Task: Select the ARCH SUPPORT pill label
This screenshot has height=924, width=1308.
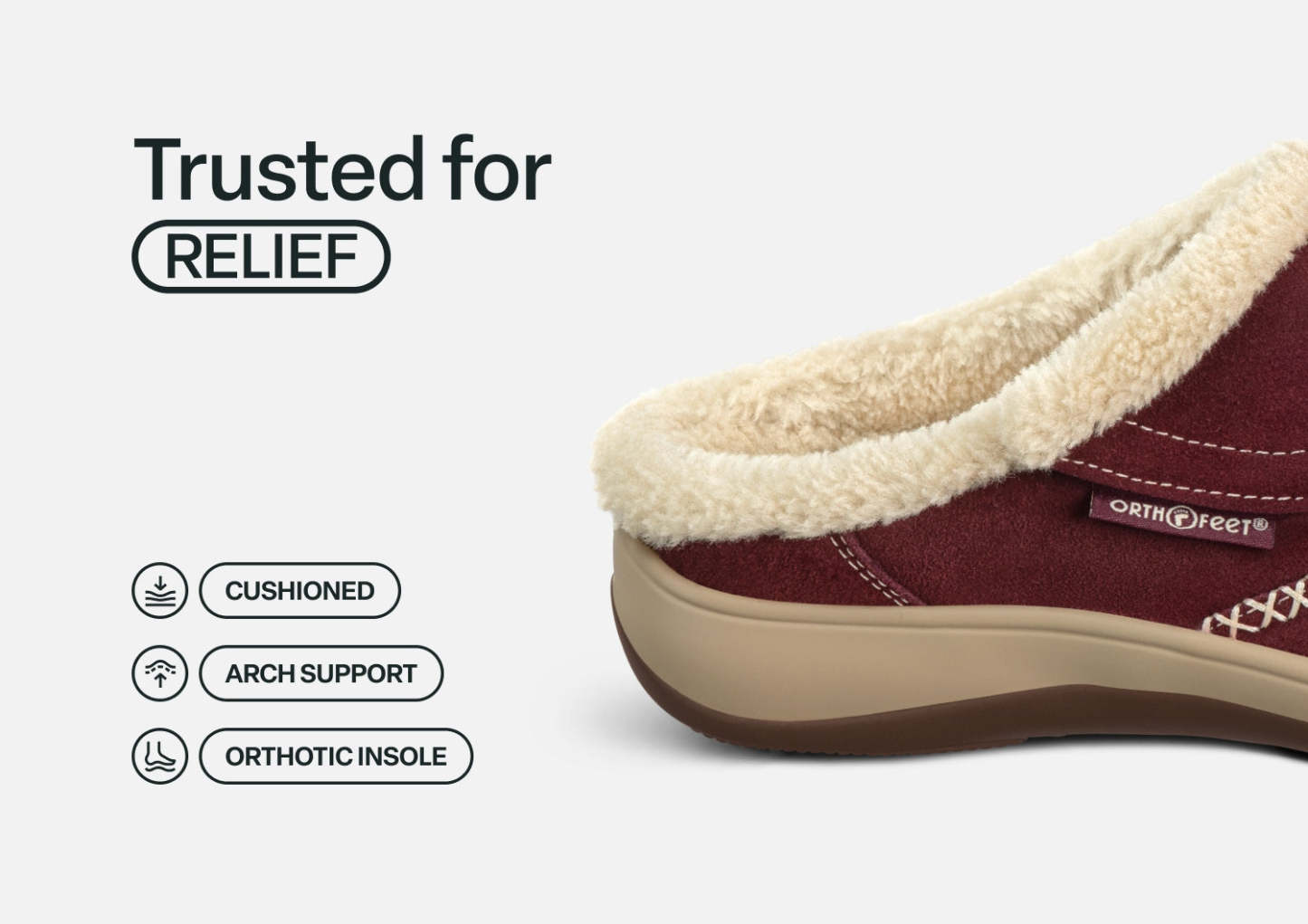Action: tap(321, 673)
